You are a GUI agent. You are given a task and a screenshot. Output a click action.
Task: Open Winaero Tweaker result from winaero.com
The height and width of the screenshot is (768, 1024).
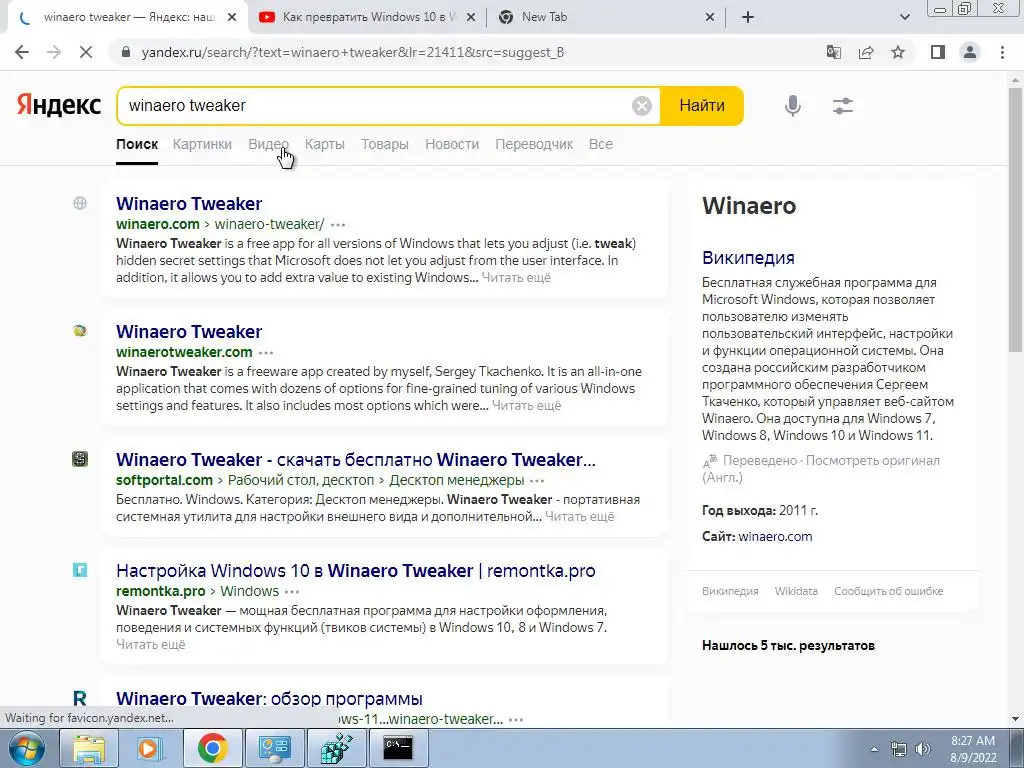(189, 204)
